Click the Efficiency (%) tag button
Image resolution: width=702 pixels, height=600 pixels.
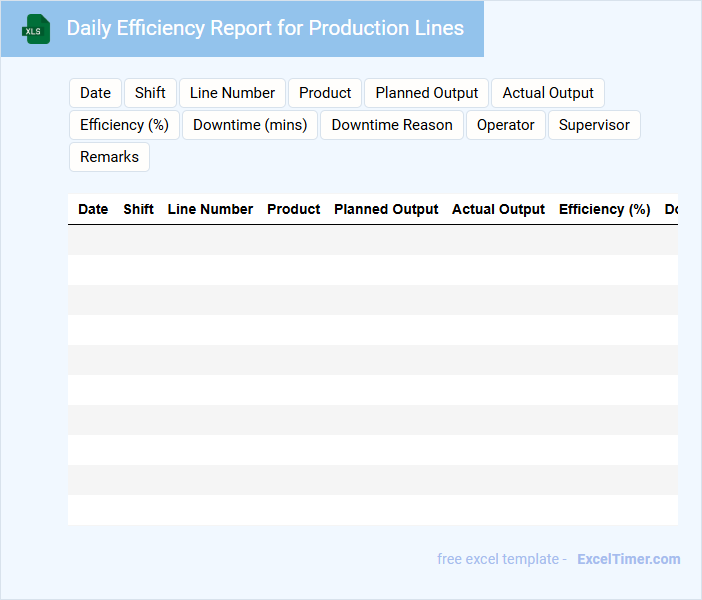pyautogui.click(x=124, y=125)
